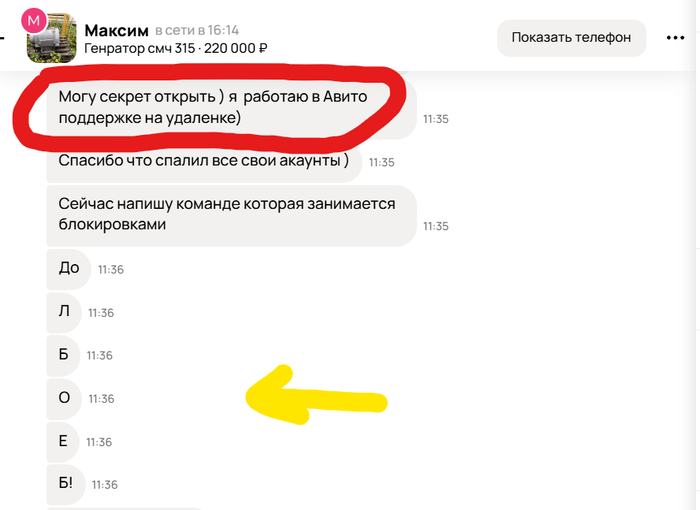Click the pink M avatar badge
Viewport: 700px width, 510px height.
33,21
